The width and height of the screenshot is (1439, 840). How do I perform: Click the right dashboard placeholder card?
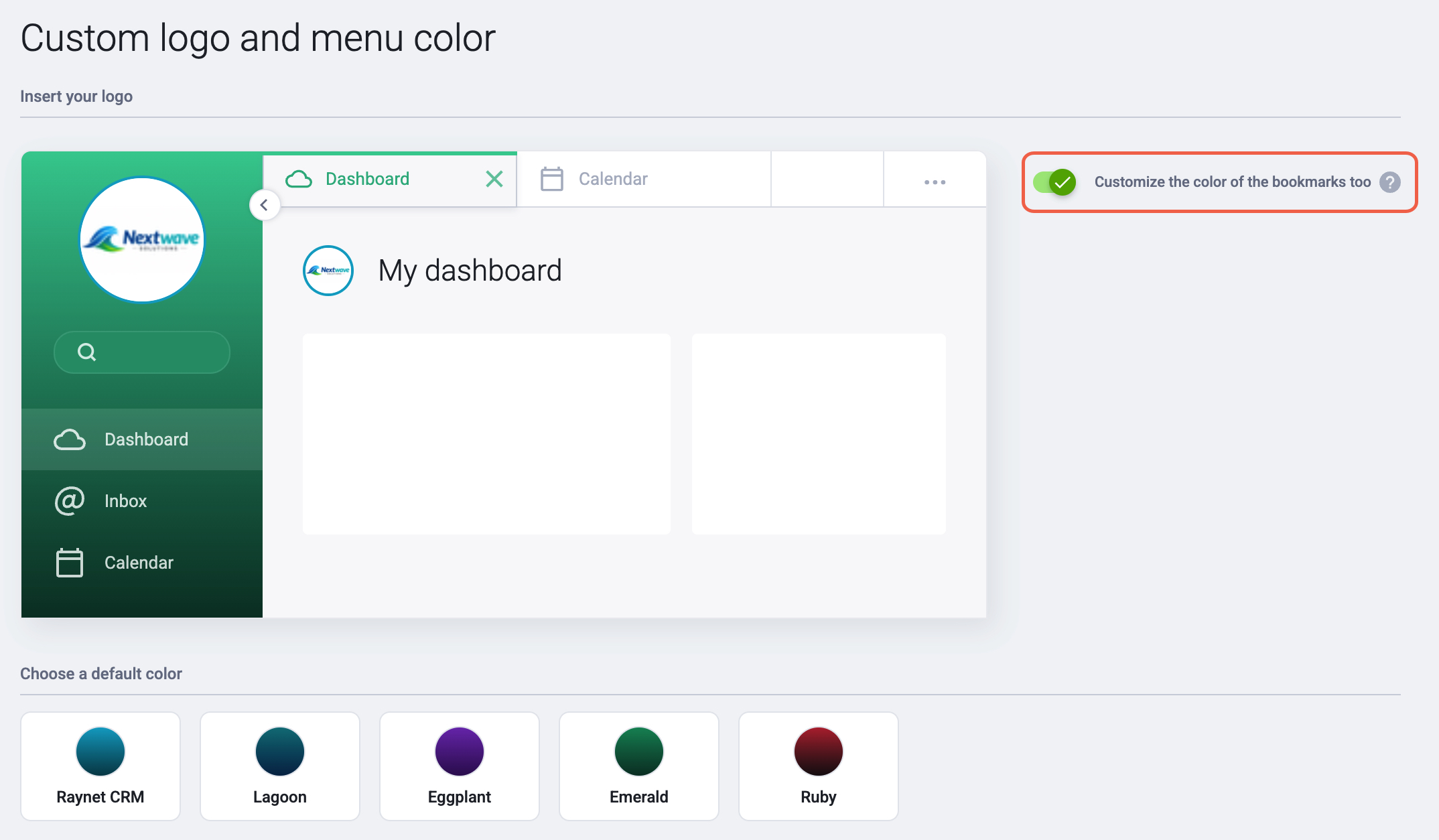[x=819, y=434]
